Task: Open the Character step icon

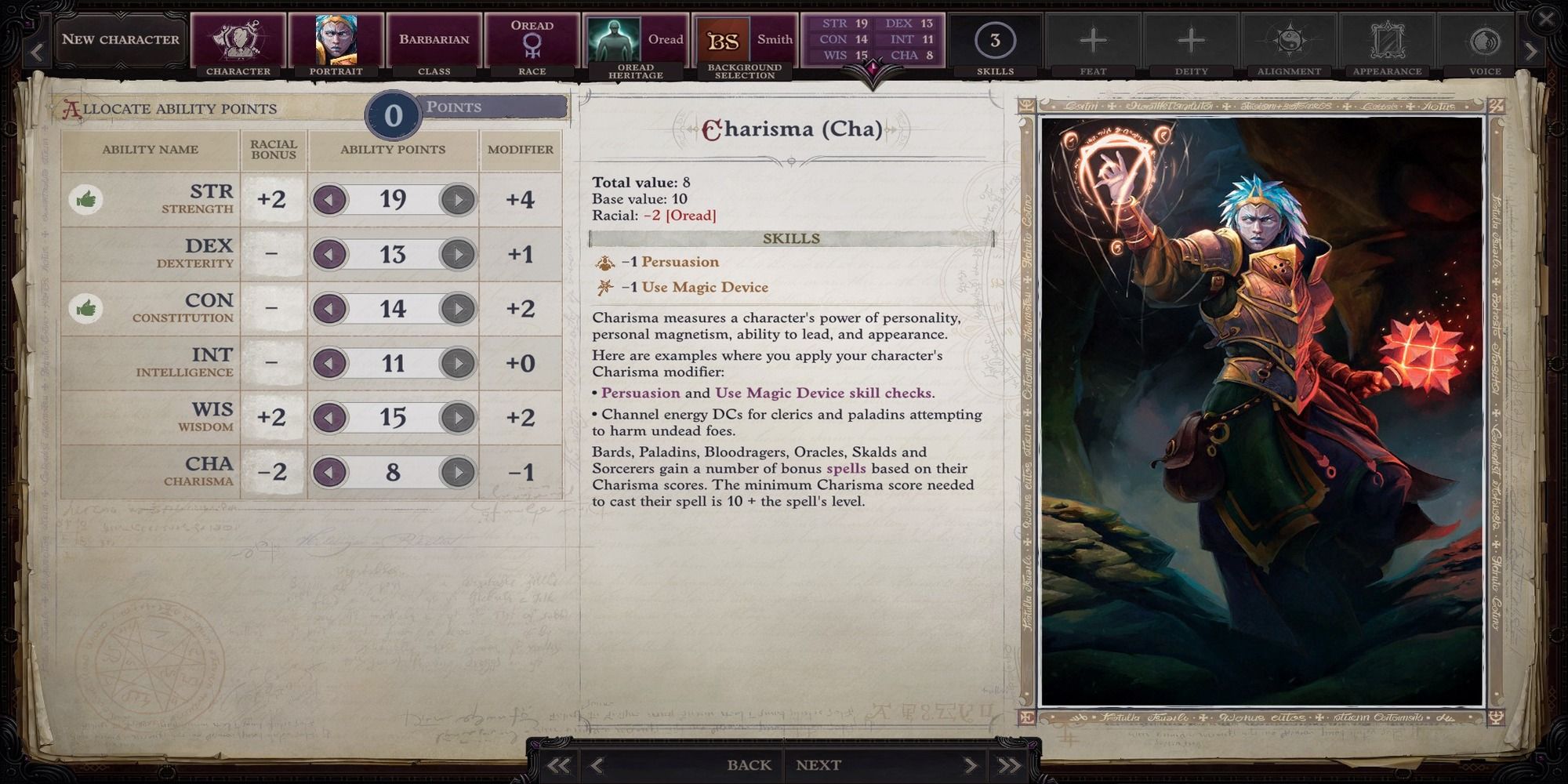Action: (x=238, y=39)
